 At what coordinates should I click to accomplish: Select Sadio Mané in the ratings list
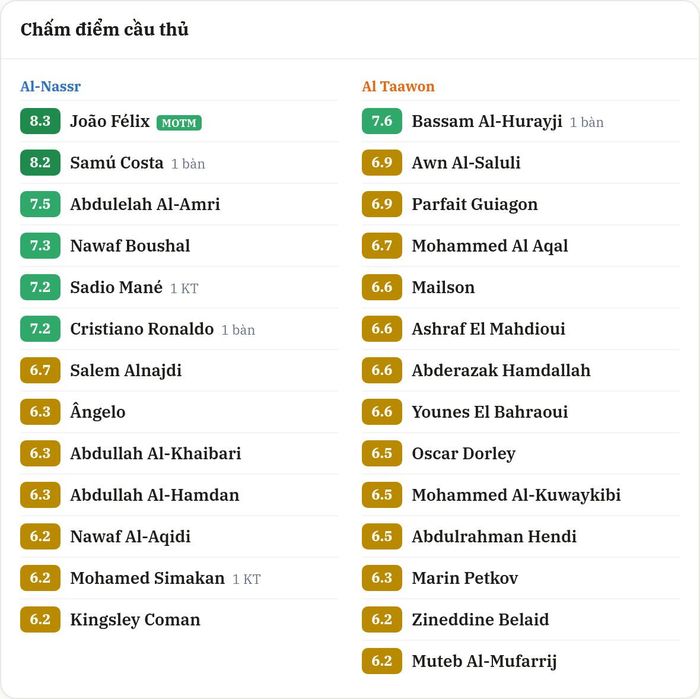116,287
